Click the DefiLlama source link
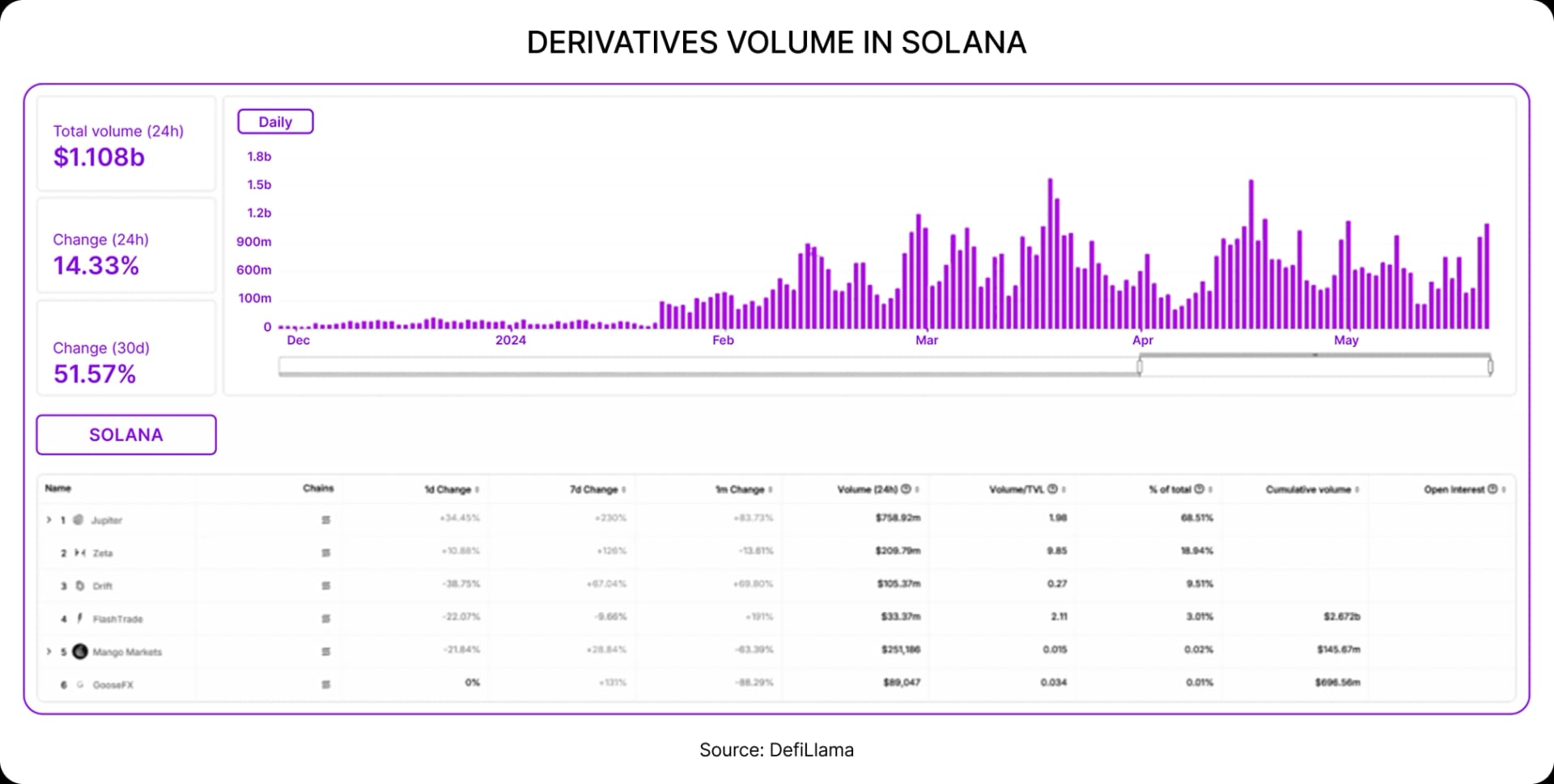Screen dimensions: 1554x784 (x=810, y=749)
